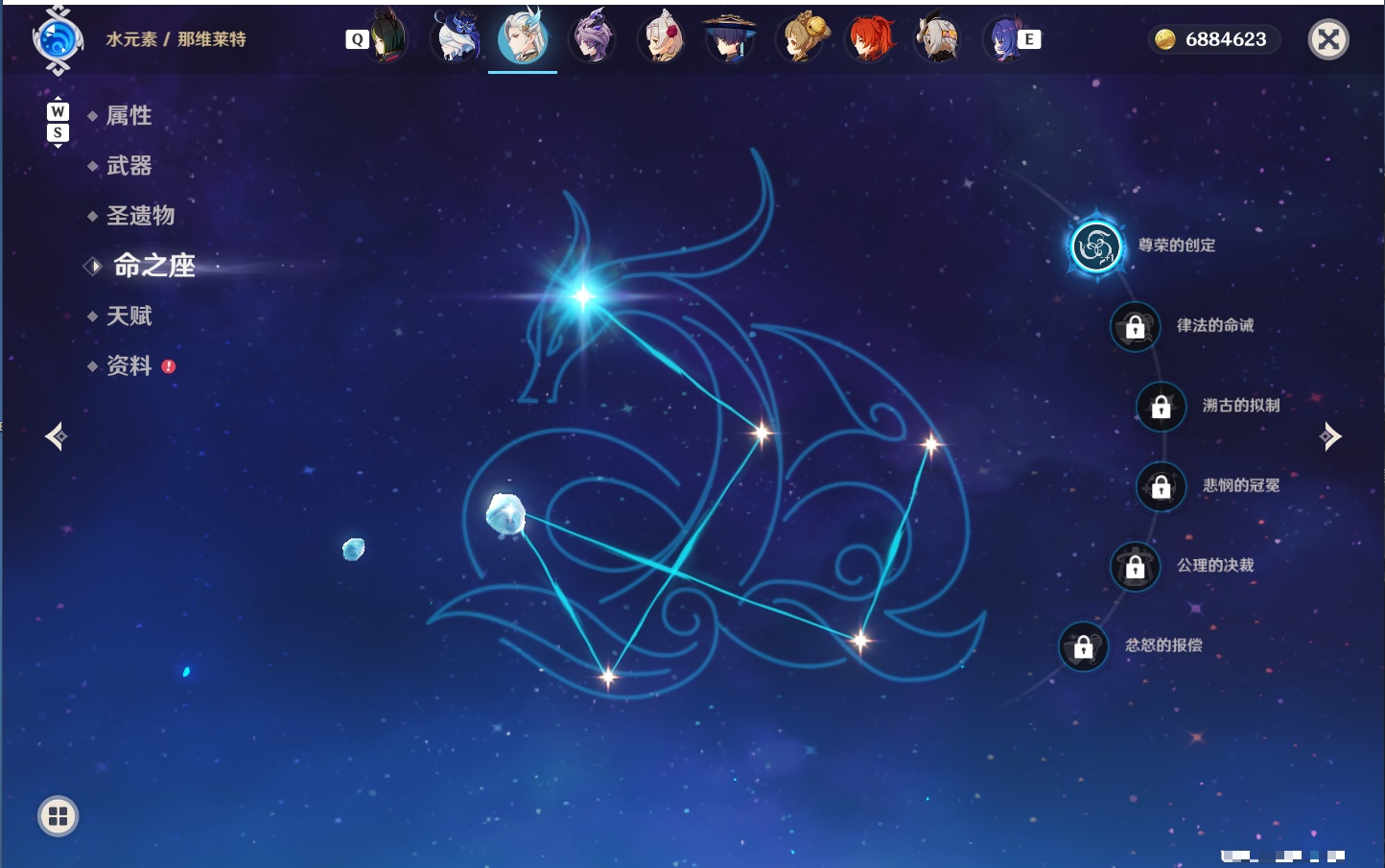Click the brightest glowing star on the constellation

tap(582, 295)
